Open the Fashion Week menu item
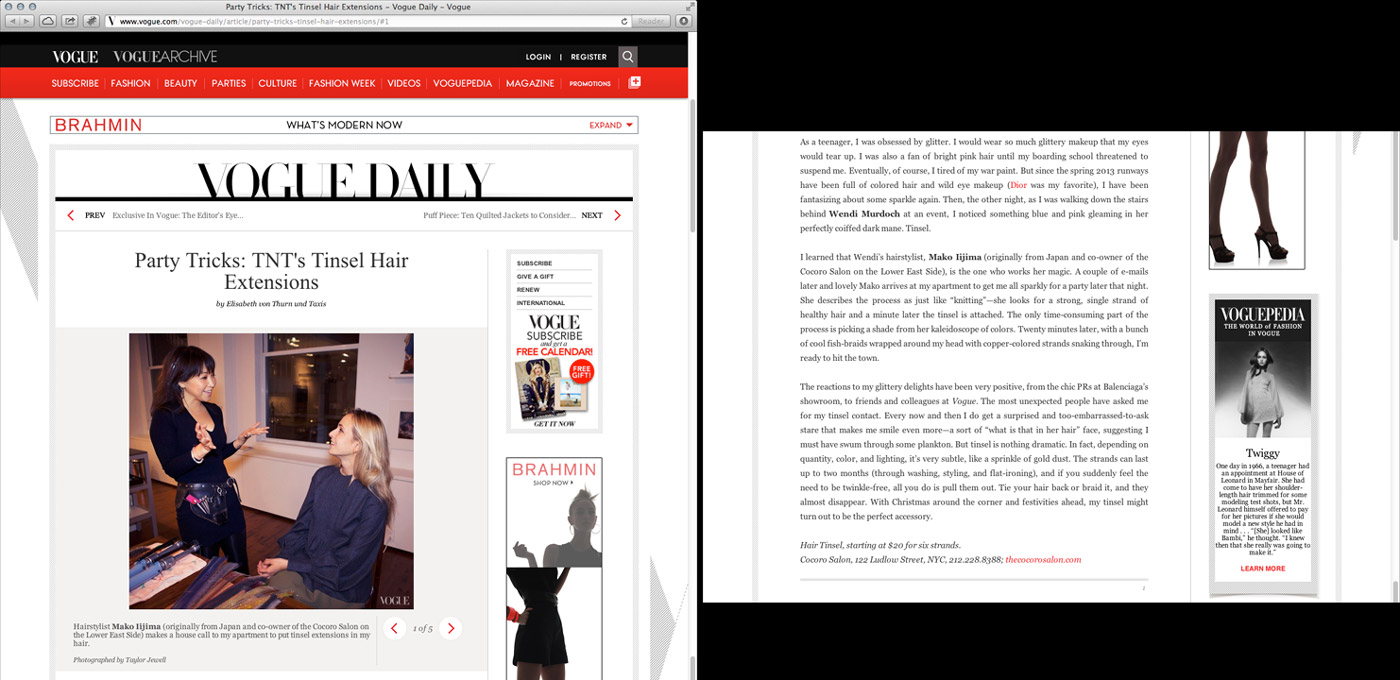 click(x=342, y=83)
